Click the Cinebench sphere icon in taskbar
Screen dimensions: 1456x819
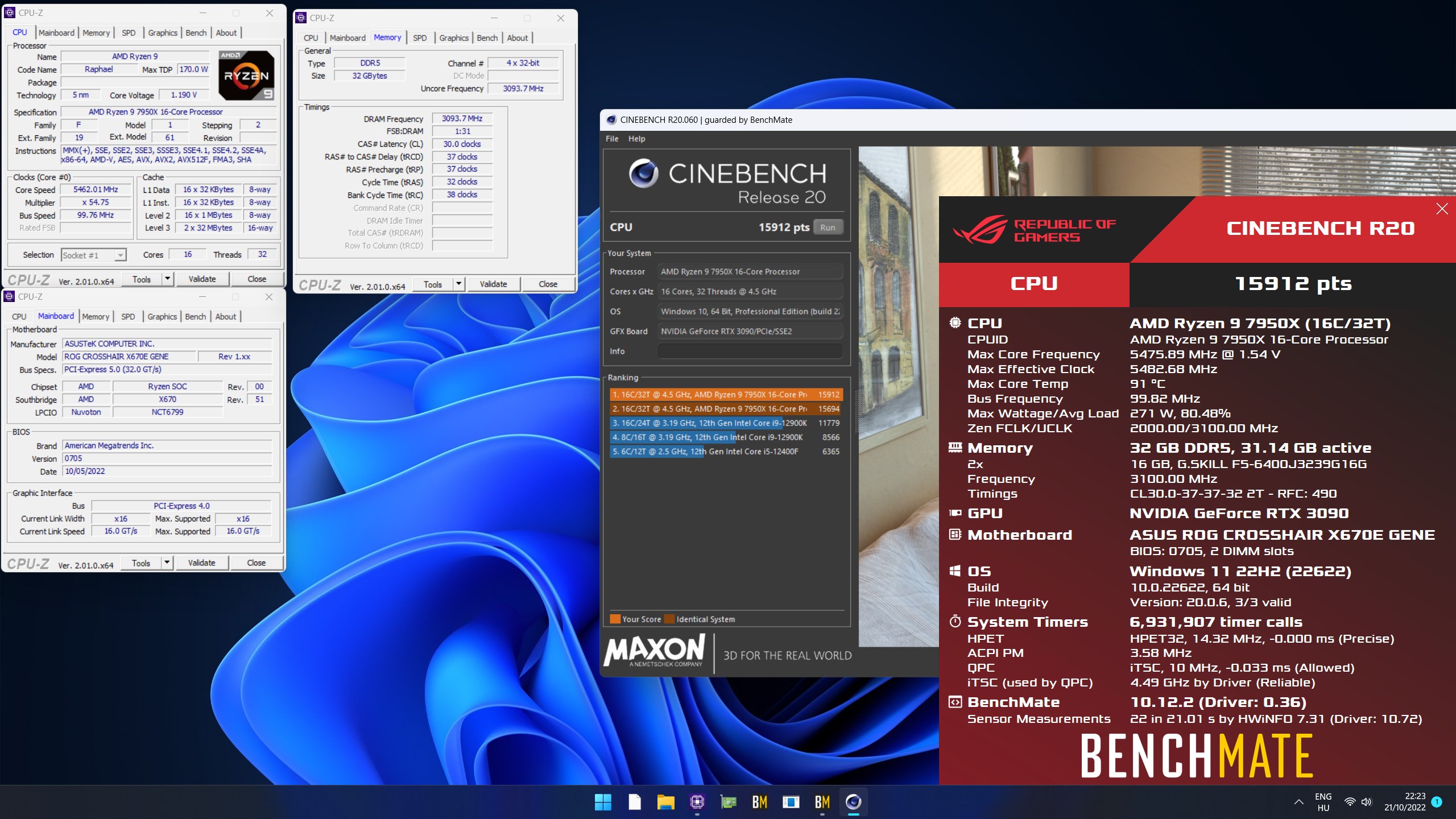coord(853,802)
